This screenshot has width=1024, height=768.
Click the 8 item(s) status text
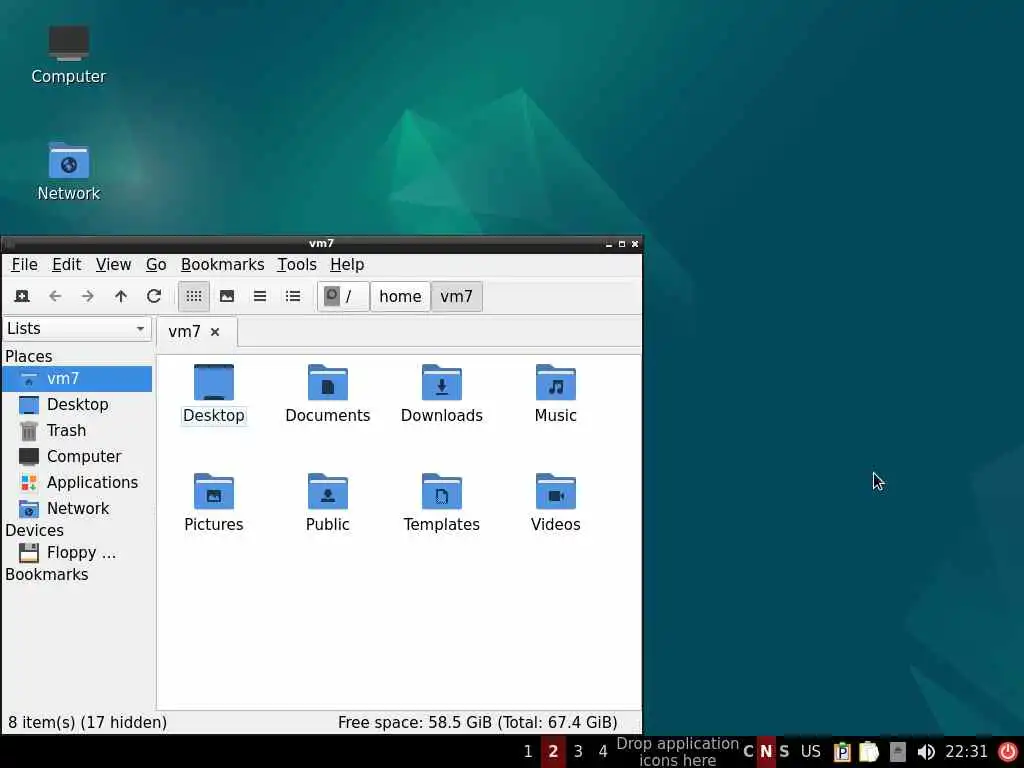pyautogui.click(x=88, y=722)
